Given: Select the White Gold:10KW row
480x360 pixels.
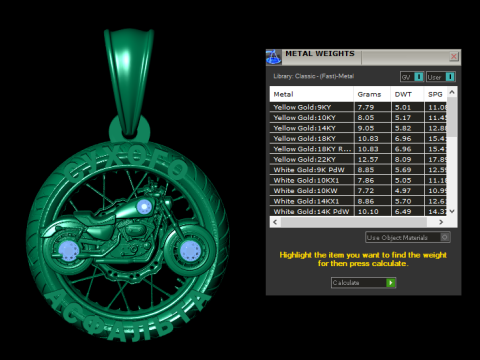Looking at the screenshot, I should (358, 191).
